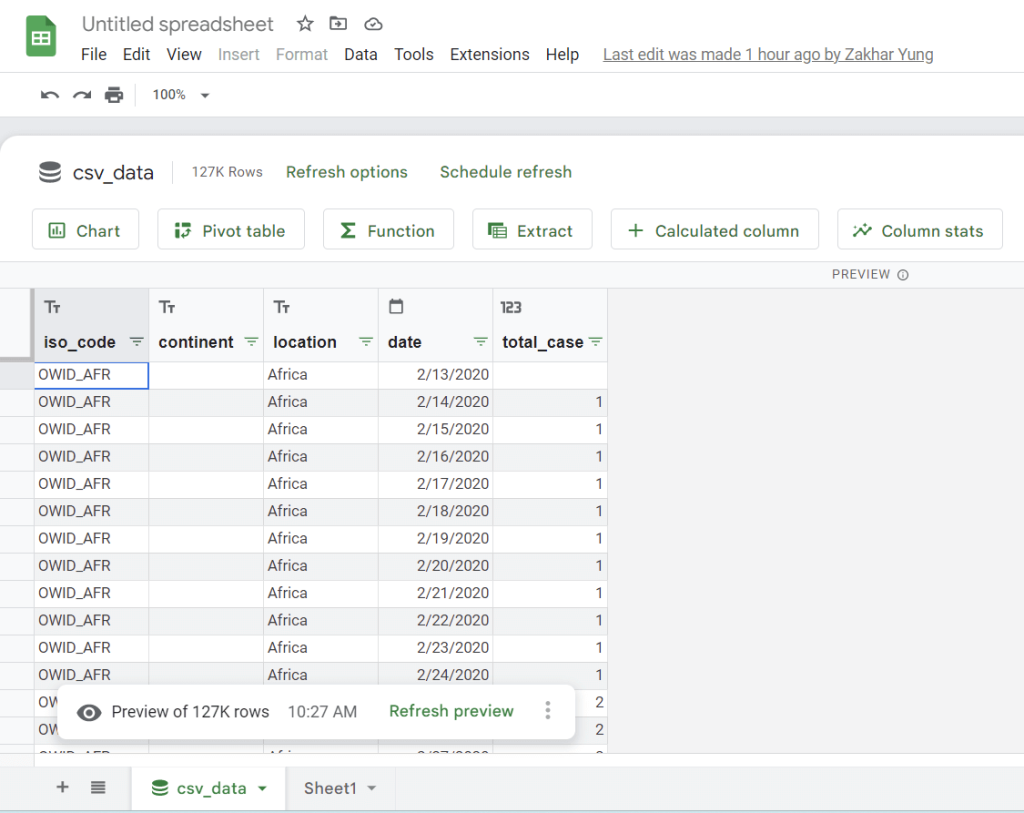
Task: Open the Chart creation tool
Action: click(85, 229)
